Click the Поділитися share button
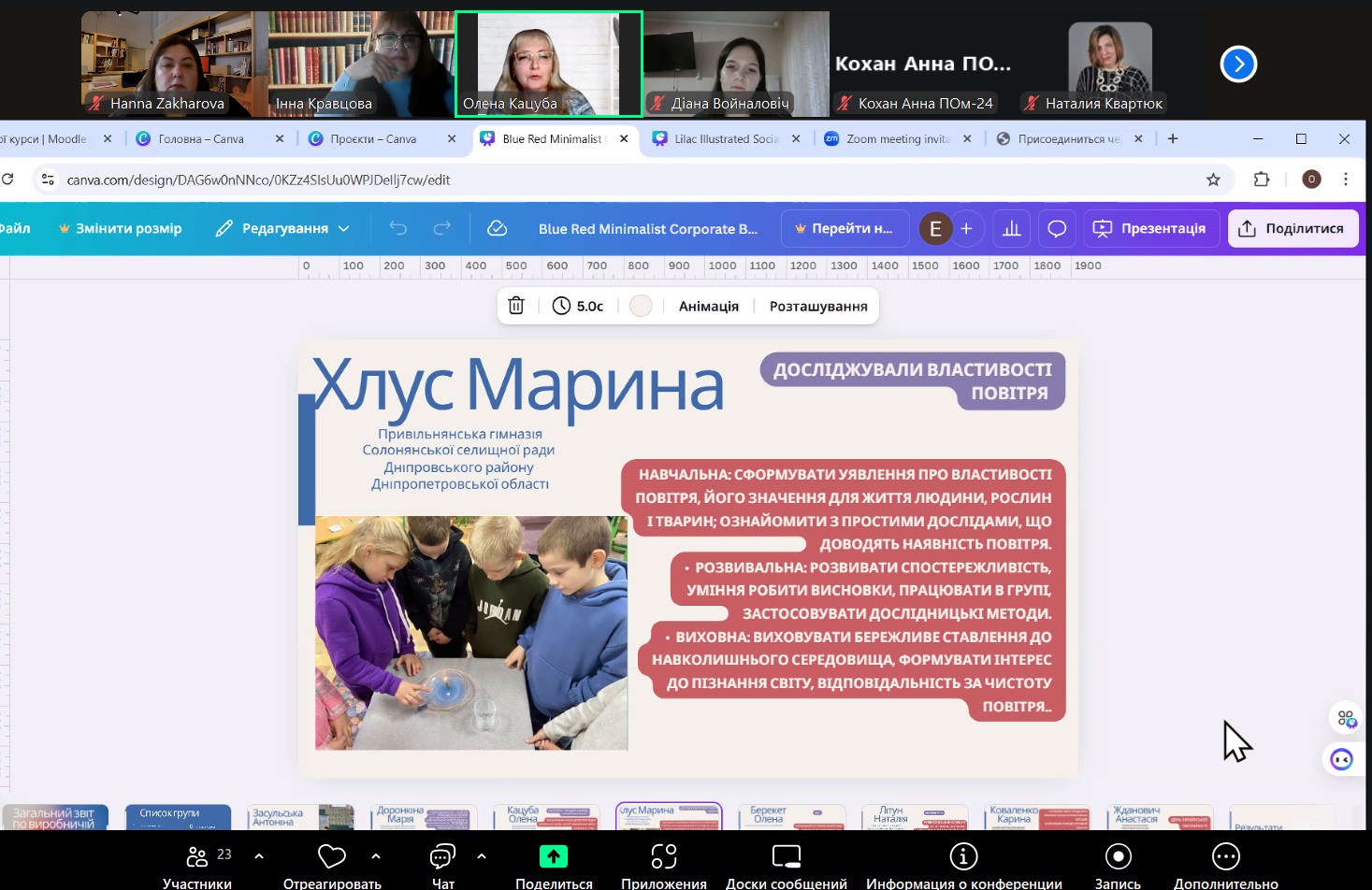The image size is (1372, 890). pyautogui.click(x=1292, y=228)
